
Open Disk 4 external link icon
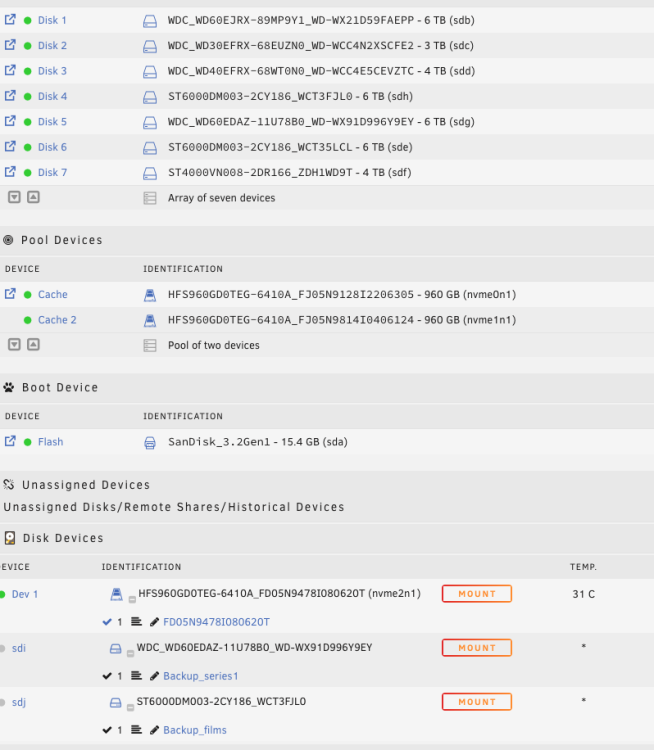(x=10, y=96)
